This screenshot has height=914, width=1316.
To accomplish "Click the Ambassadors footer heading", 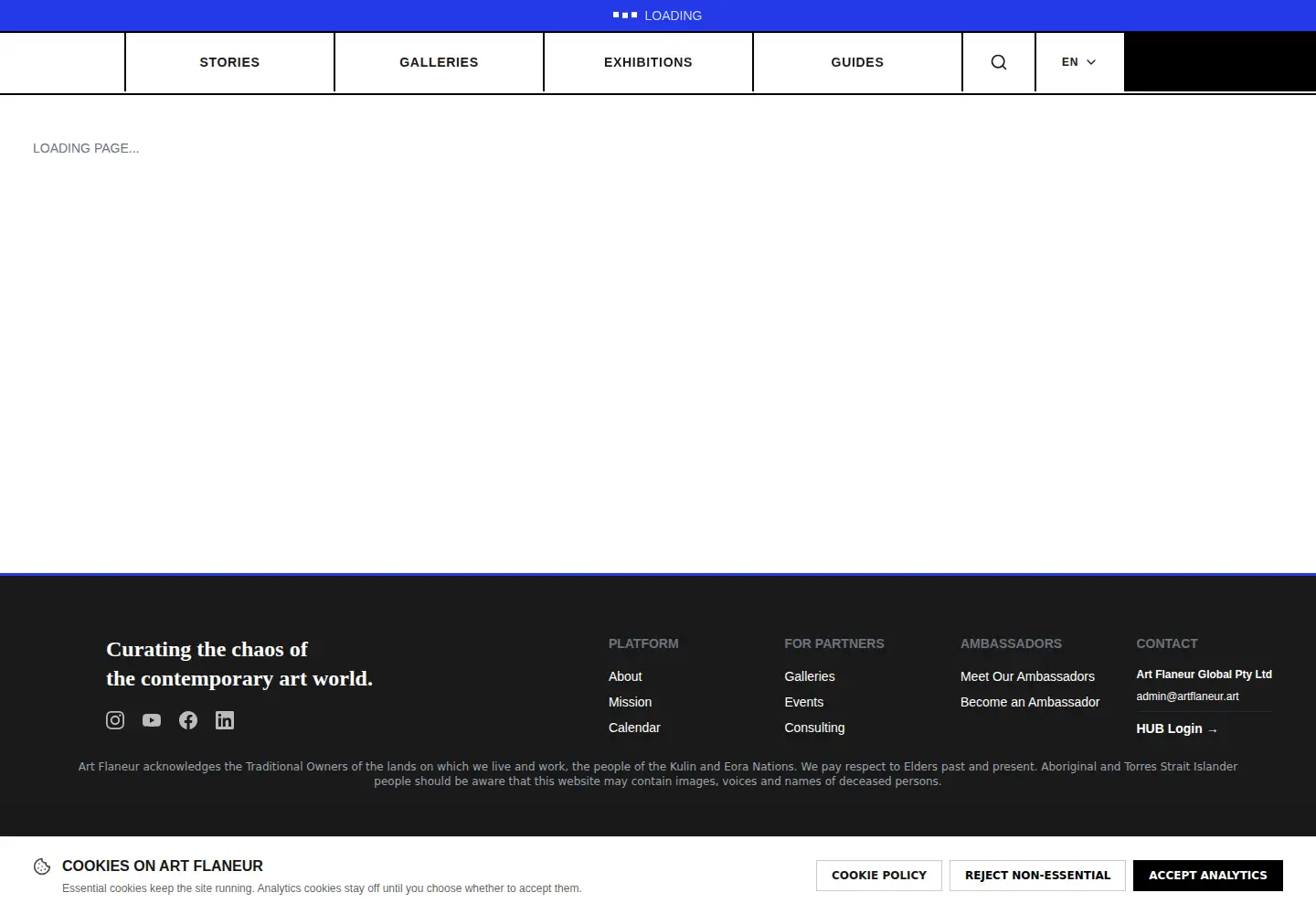I will click(1011, 643).
